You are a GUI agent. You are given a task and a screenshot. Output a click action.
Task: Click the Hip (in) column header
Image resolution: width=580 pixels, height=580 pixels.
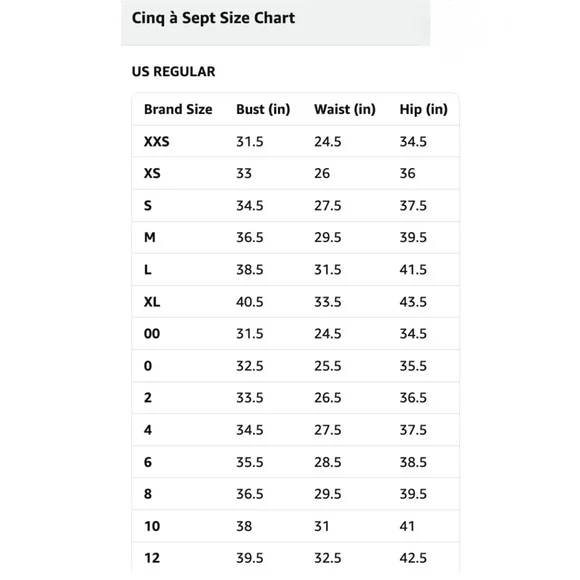[424, 109]
